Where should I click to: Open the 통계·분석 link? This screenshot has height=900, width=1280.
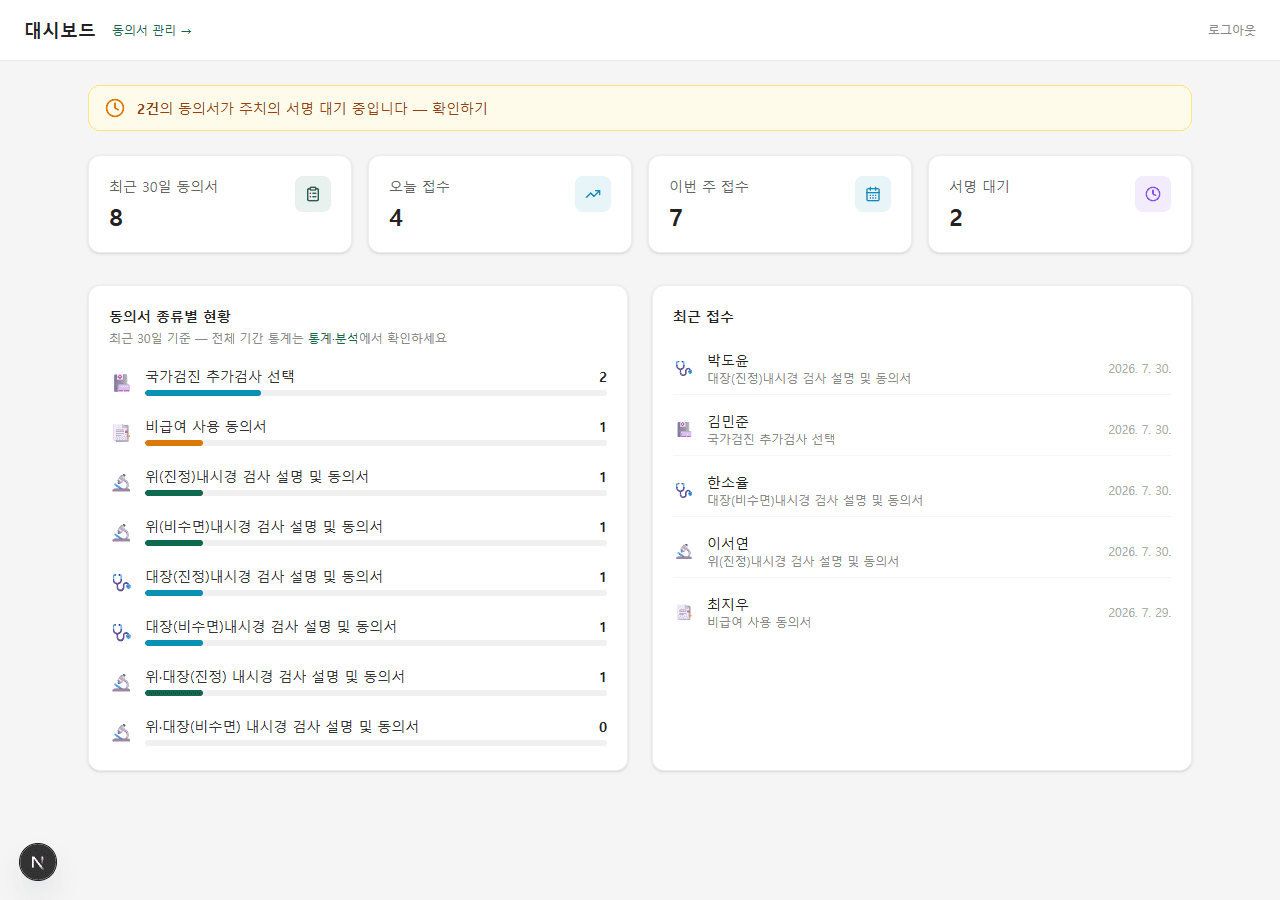point(333,338)
